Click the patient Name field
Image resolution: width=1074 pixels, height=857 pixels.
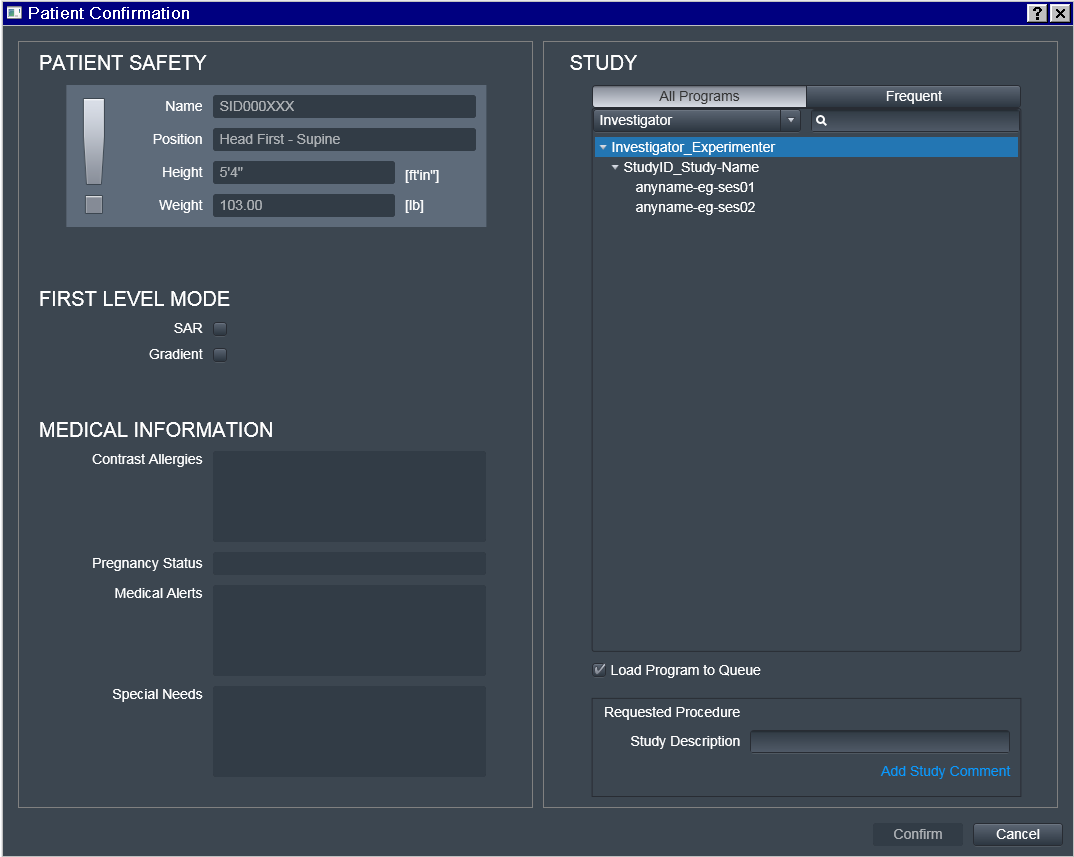pos(344,107)
